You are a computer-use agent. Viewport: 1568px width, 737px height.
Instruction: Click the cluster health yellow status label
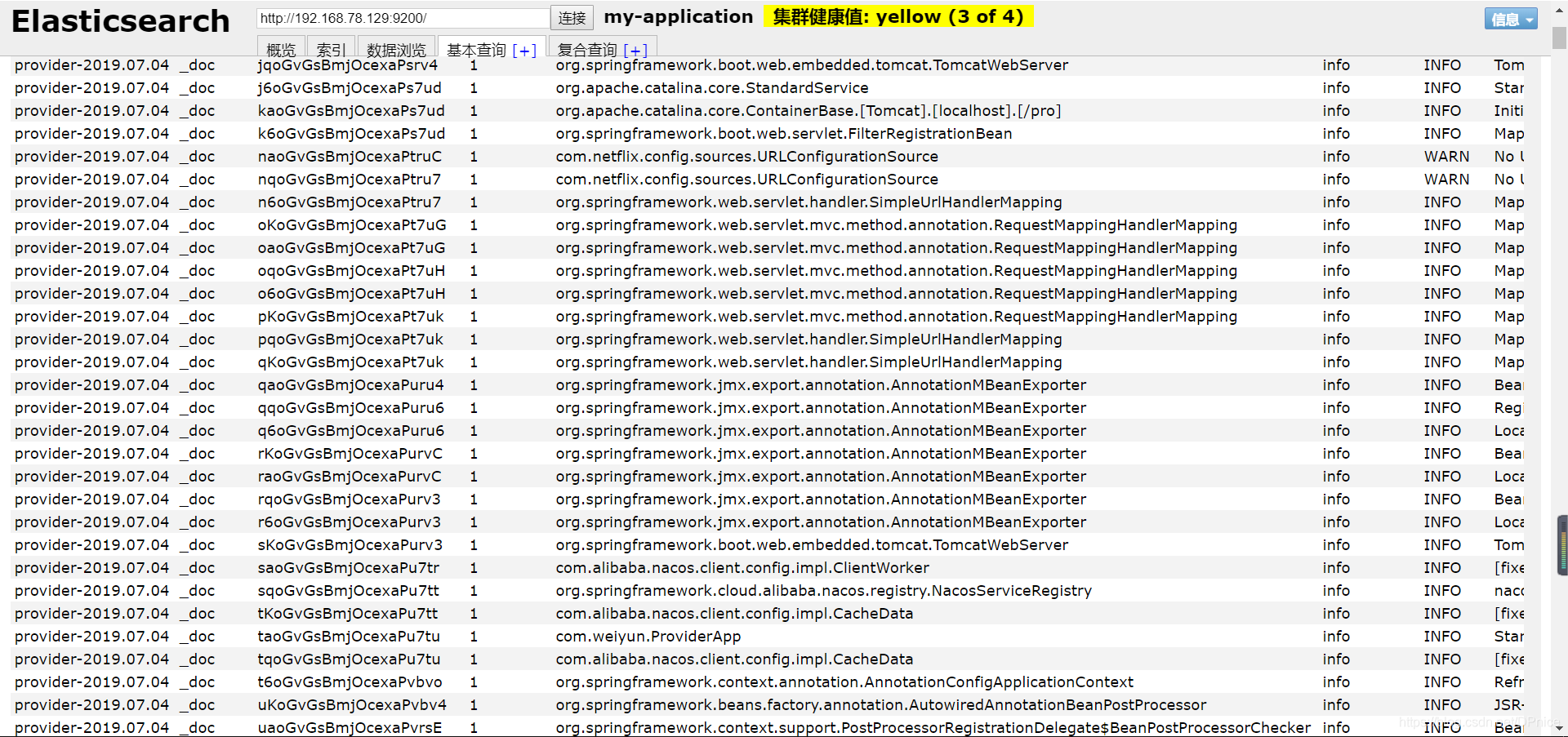pyautogui.click(x=898, y=16)
